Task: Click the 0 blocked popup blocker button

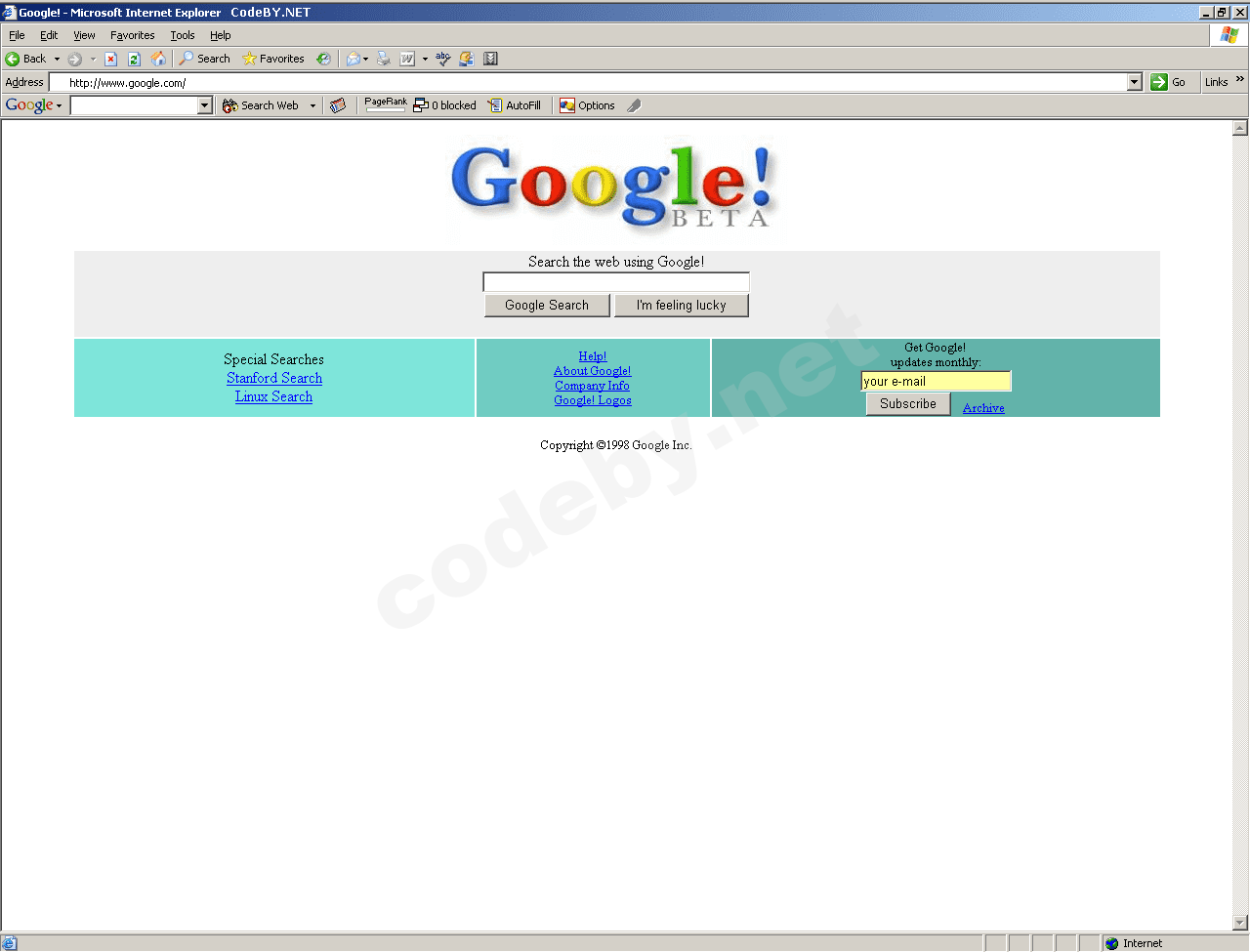Action: point(444,105)
